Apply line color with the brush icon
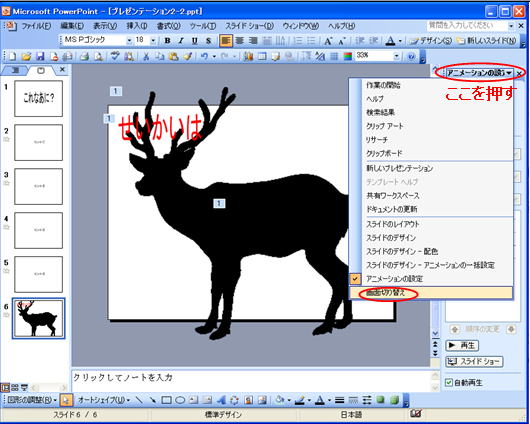The height and width of the screenshot is (424, 530). tap(299, 400)
